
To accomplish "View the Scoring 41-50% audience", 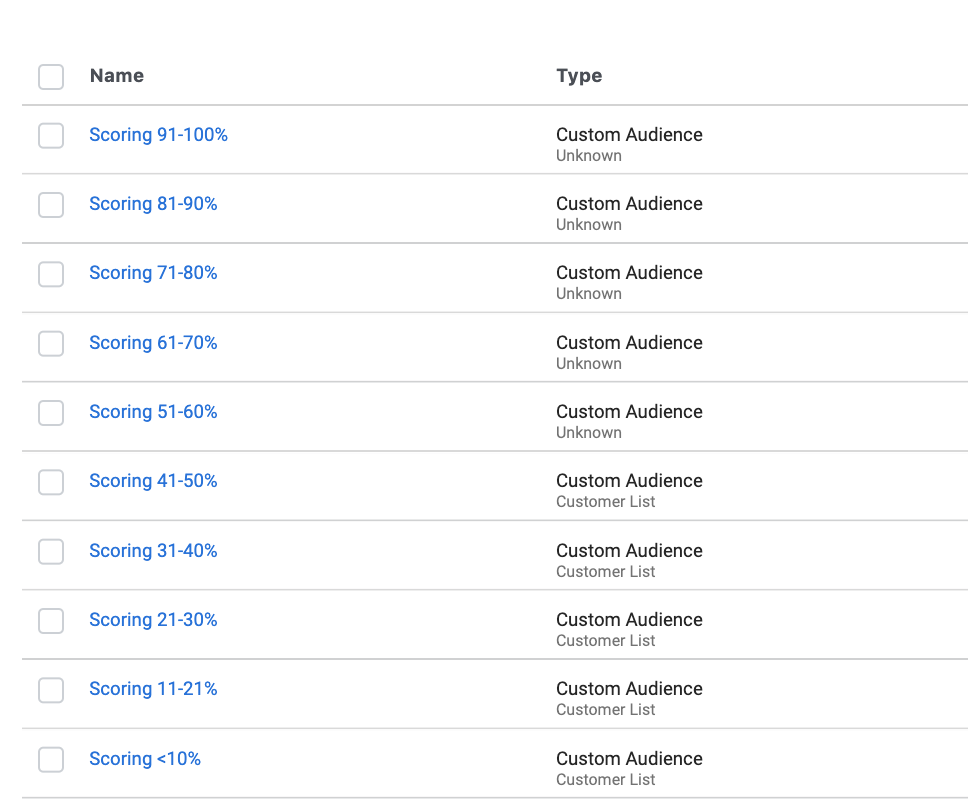I will point(153,481).
